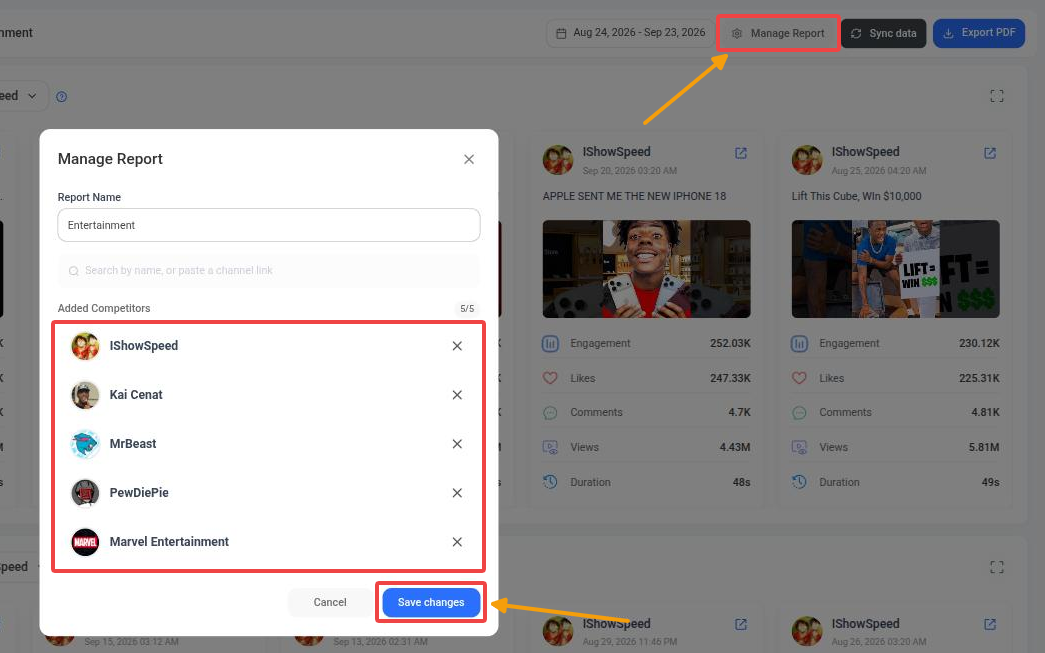This screenshot has height=653, width=1045.
Task: Click the Comments value 4.81K
Action: tap(985, 412)
